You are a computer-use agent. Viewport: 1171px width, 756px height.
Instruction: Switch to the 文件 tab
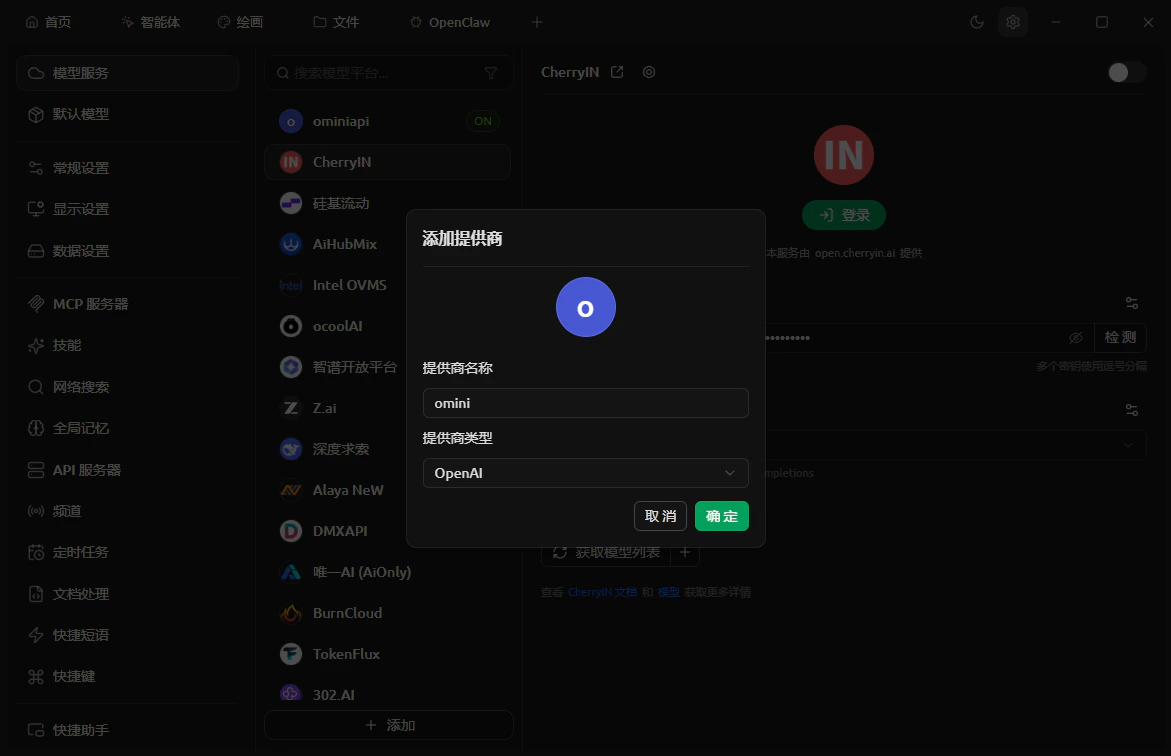pyautogui.click(x=336, y=22)
